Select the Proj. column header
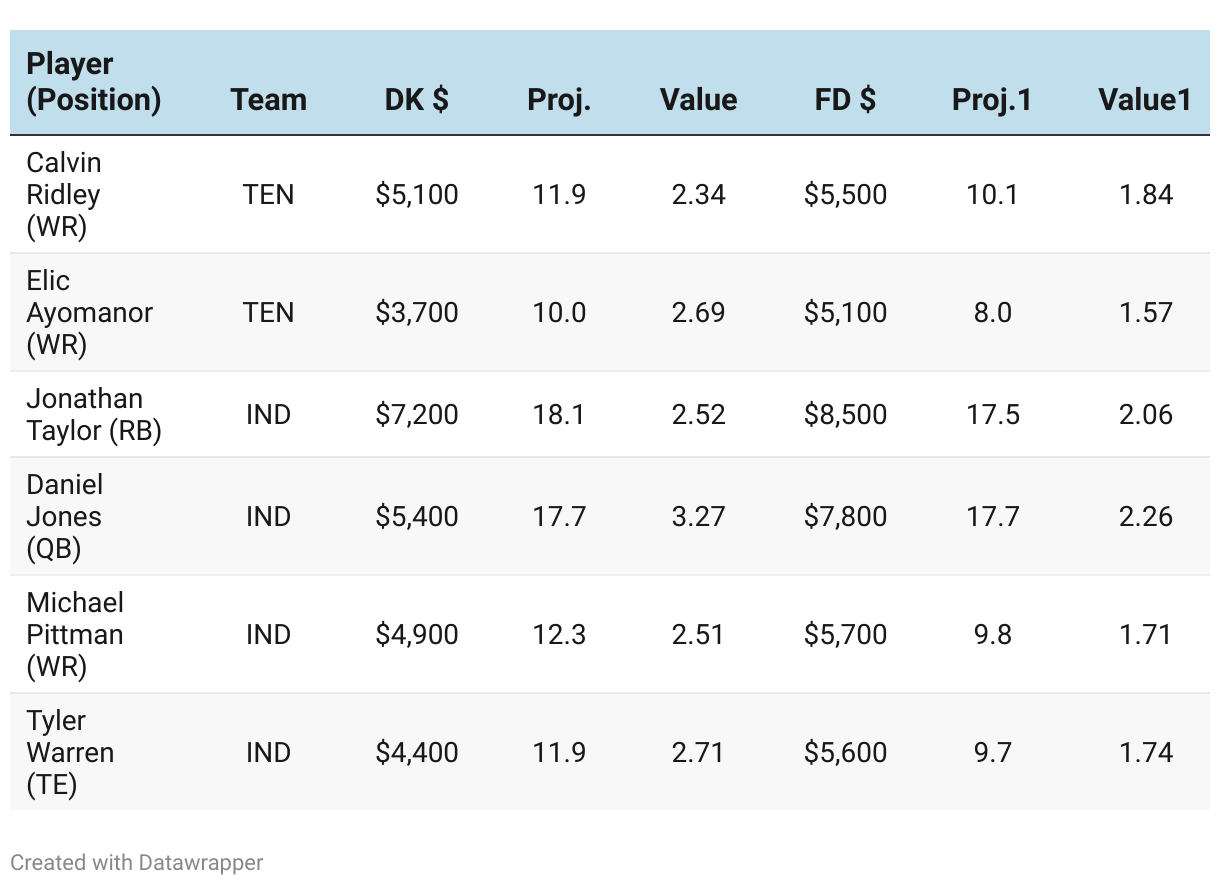1220x886 pixels. 559,100
